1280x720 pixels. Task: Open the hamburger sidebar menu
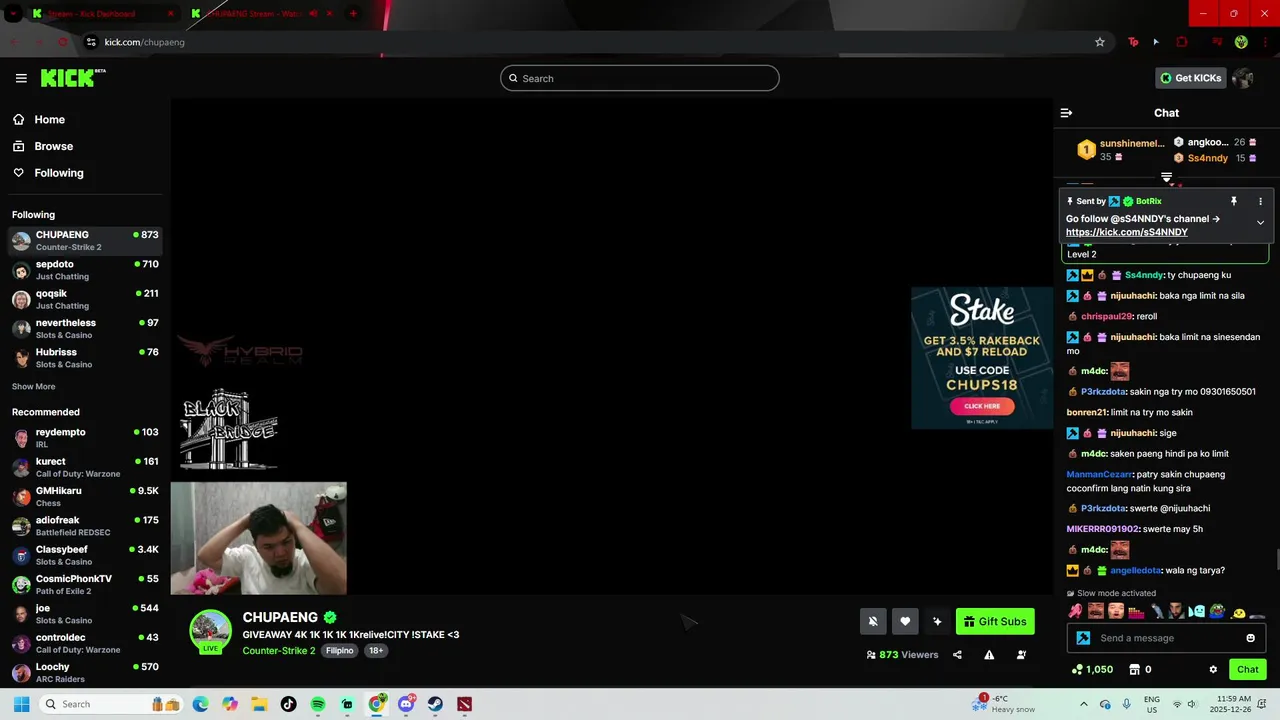click(x=21, y=78)
